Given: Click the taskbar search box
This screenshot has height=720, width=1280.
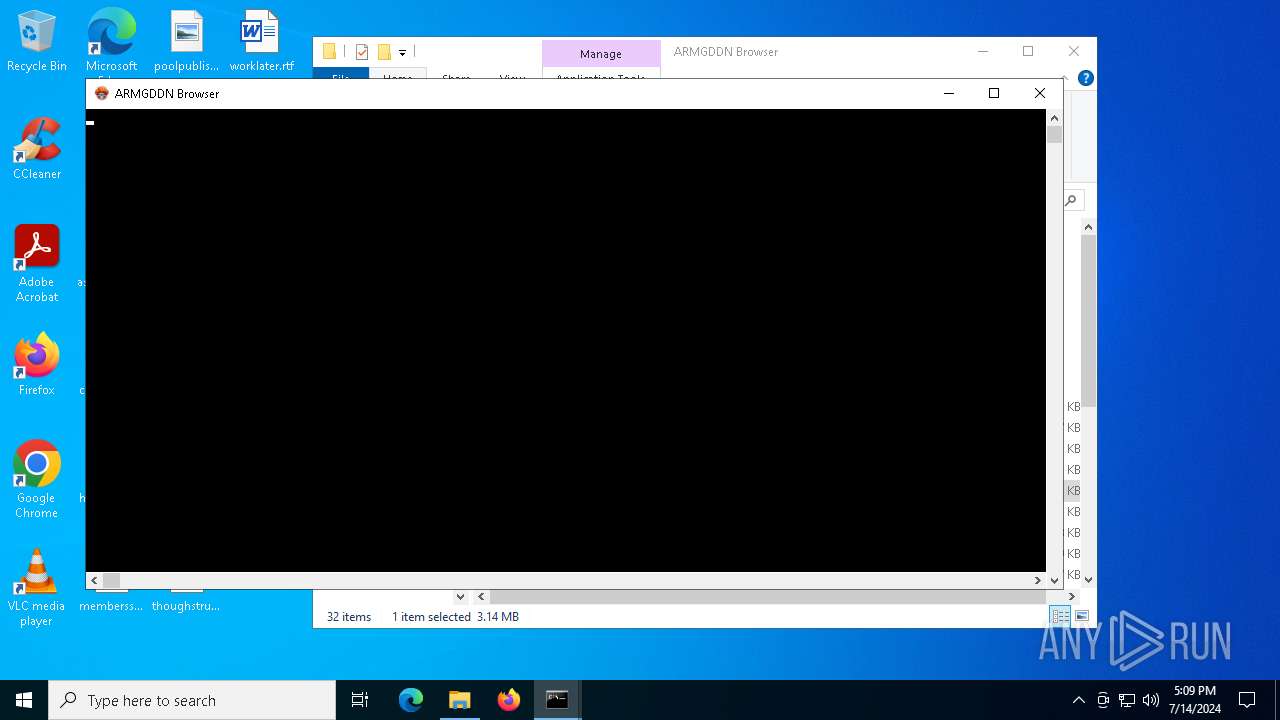Looking at the screenshot, I should point(192,700).
